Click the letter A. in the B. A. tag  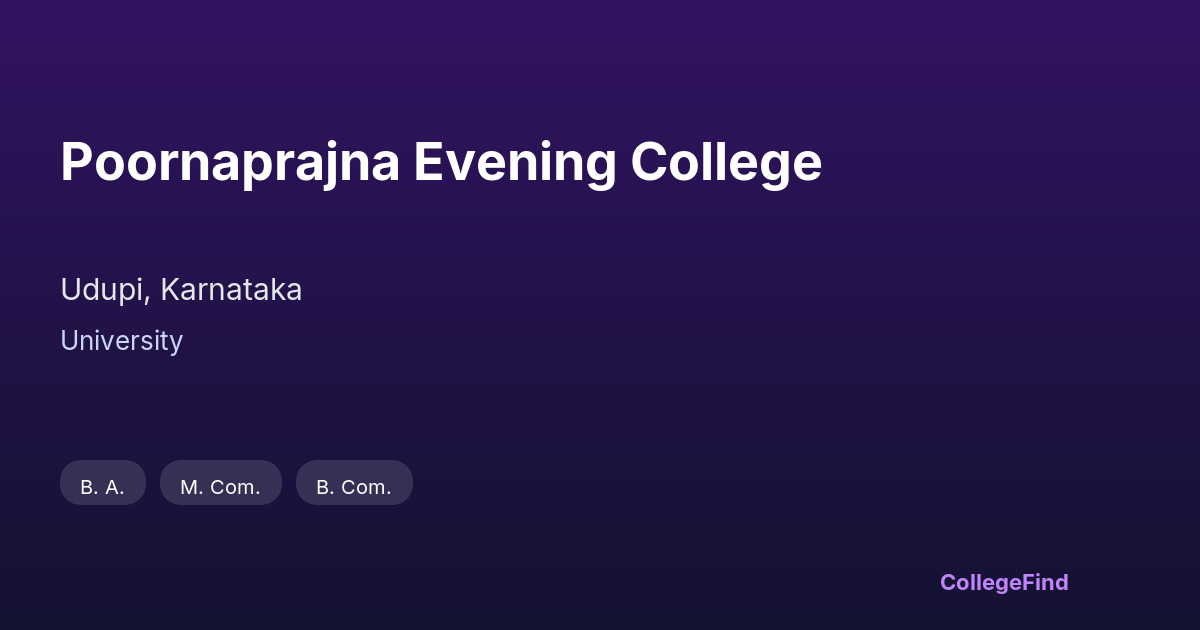[x=115, y=487]
